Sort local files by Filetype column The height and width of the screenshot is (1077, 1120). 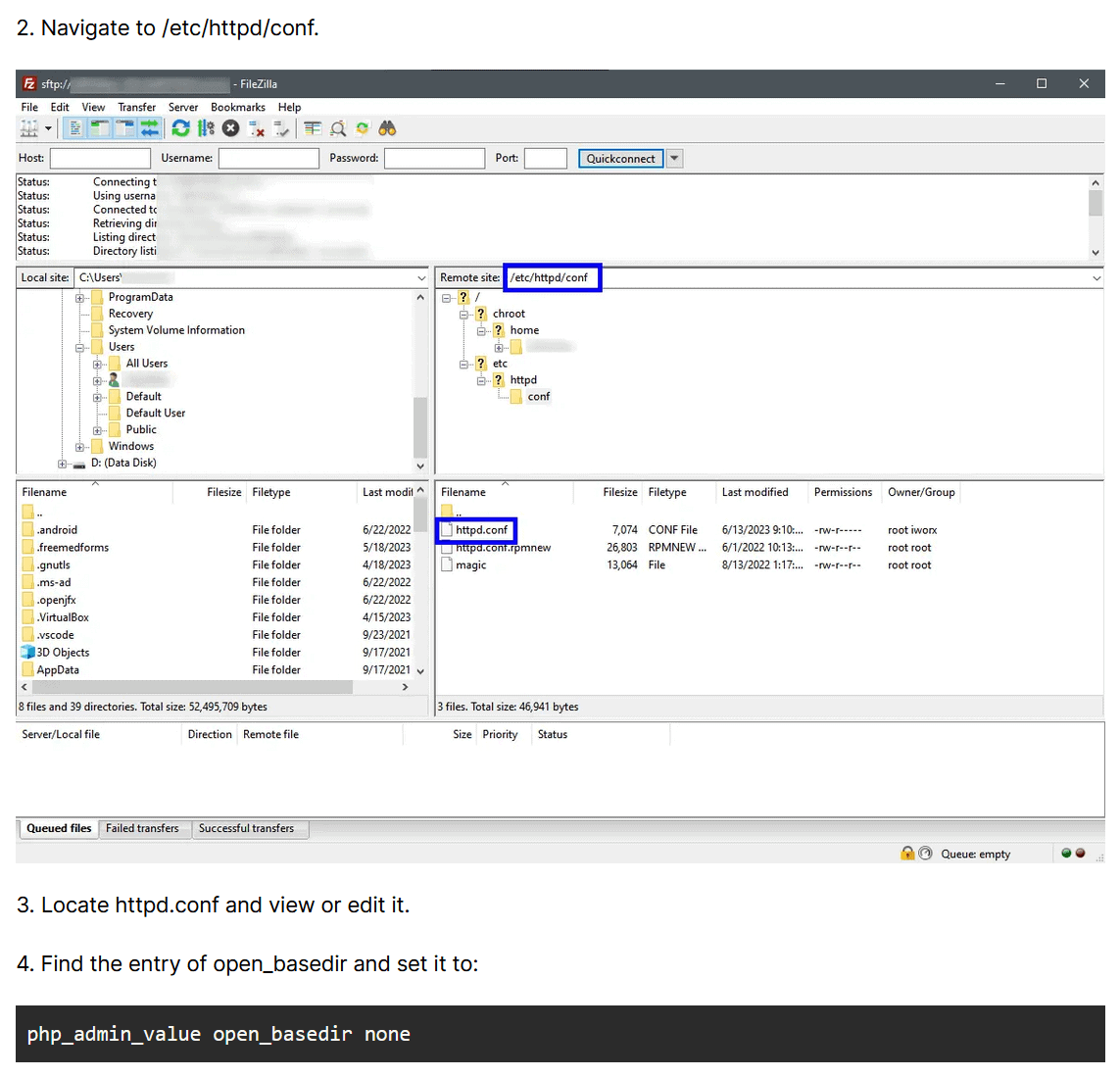271,492
